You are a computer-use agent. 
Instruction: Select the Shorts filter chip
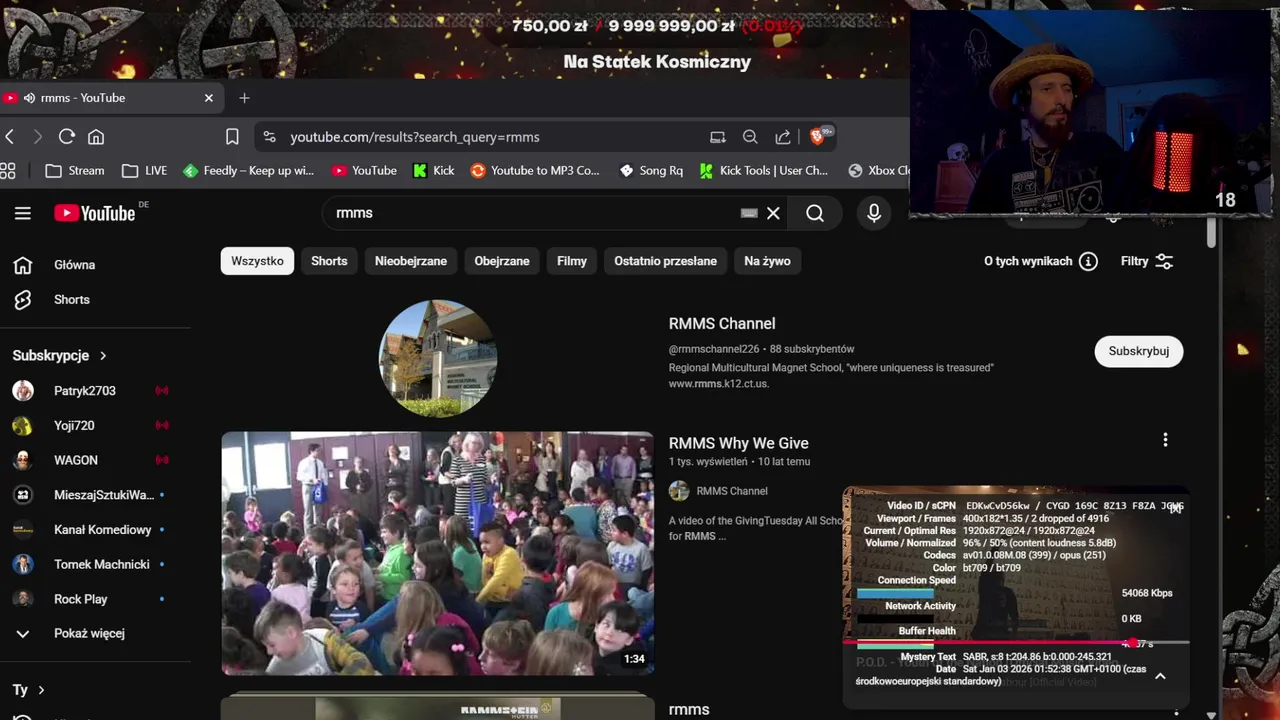click(x=329, y=261)
